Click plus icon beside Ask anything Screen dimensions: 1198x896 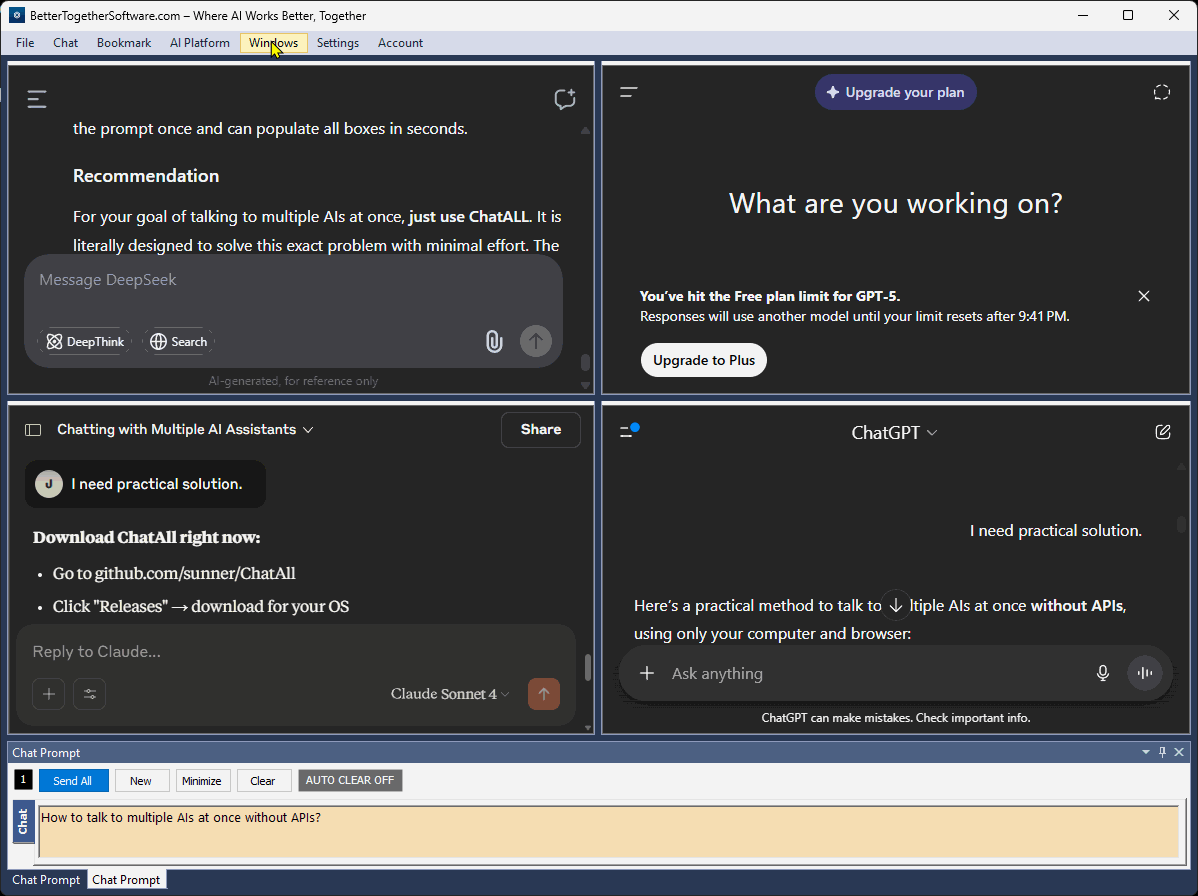tap(647, 673)
